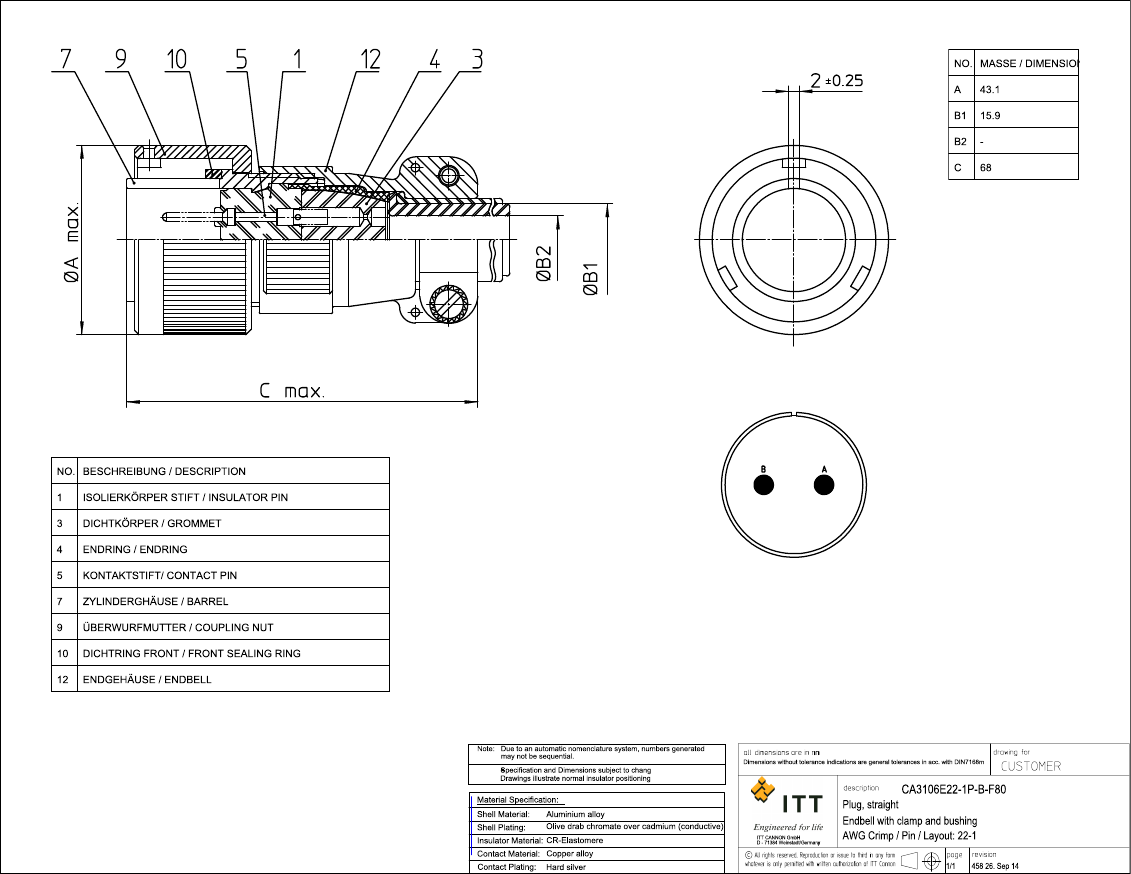
Task: Click the 'ØB2' dimension label
Action: point(544,263)
